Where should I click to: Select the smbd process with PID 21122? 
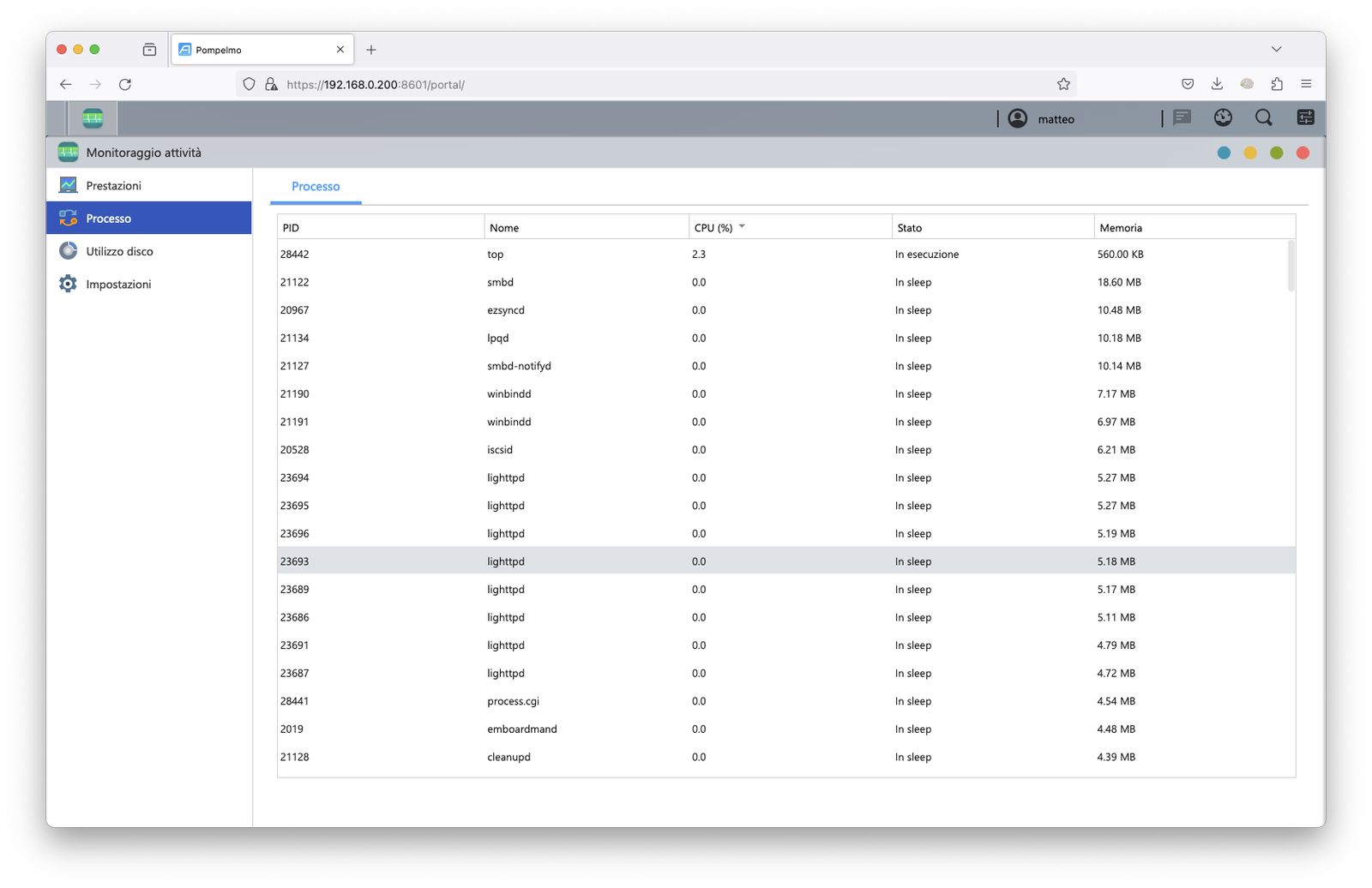click(x=785, y=282)
